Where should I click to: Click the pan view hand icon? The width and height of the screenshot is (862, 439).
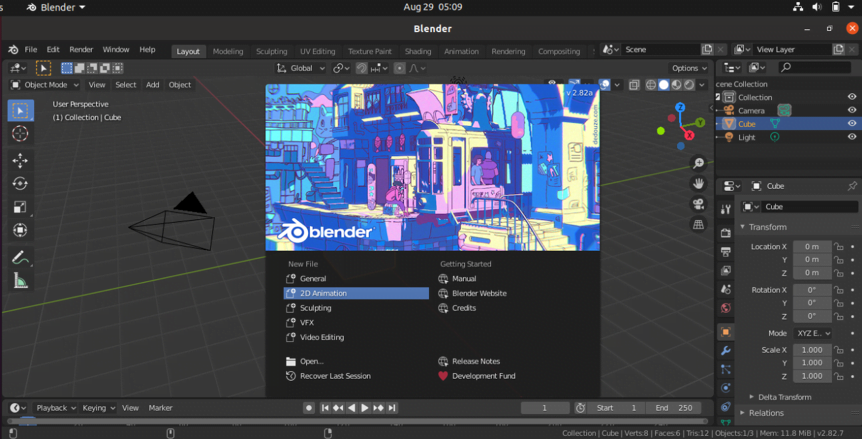click(x=698, y=184)
